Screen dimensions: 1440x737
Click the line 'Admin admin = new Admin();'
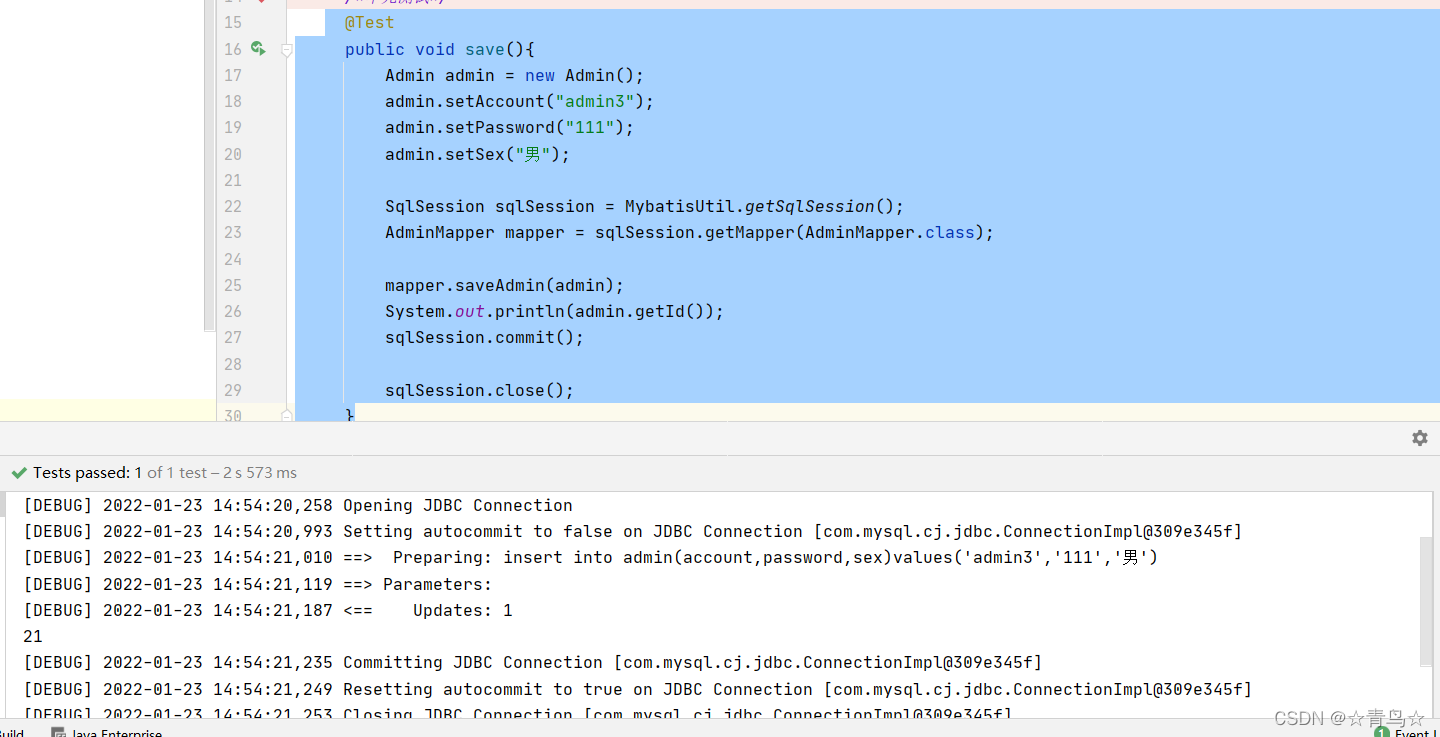[x=515, y=75]
